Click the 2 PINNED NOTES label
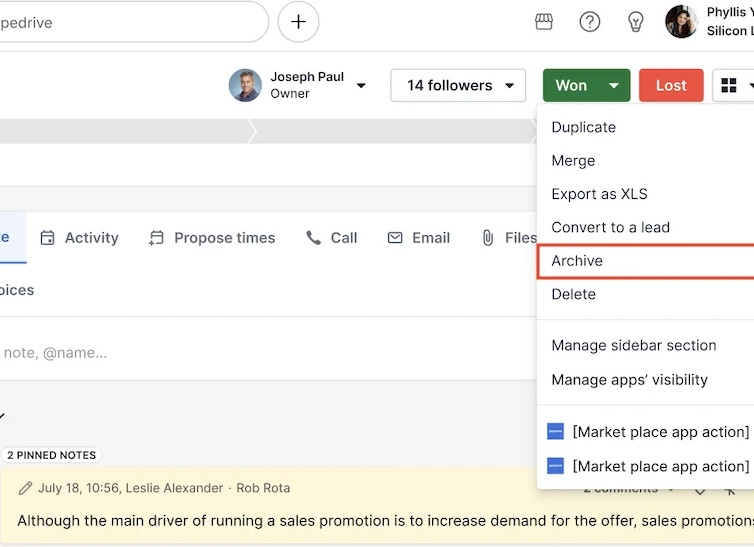Screen dimensions: 754x547 51,455
